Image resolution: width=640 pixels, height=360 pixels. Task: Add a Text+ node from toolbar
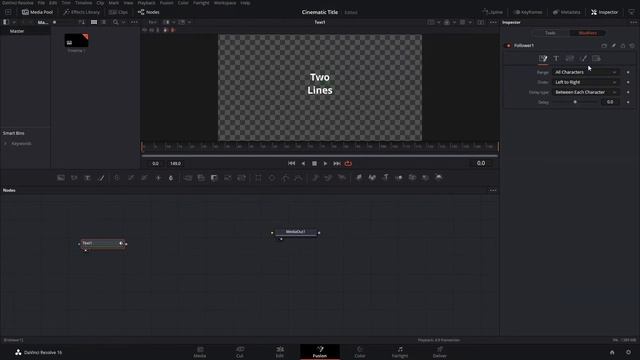pos(87,178)
